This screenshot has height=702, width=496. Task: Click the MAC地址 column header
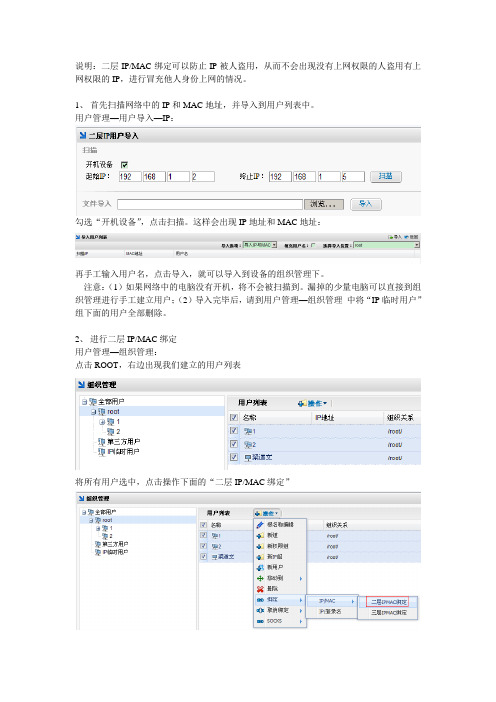134,253
